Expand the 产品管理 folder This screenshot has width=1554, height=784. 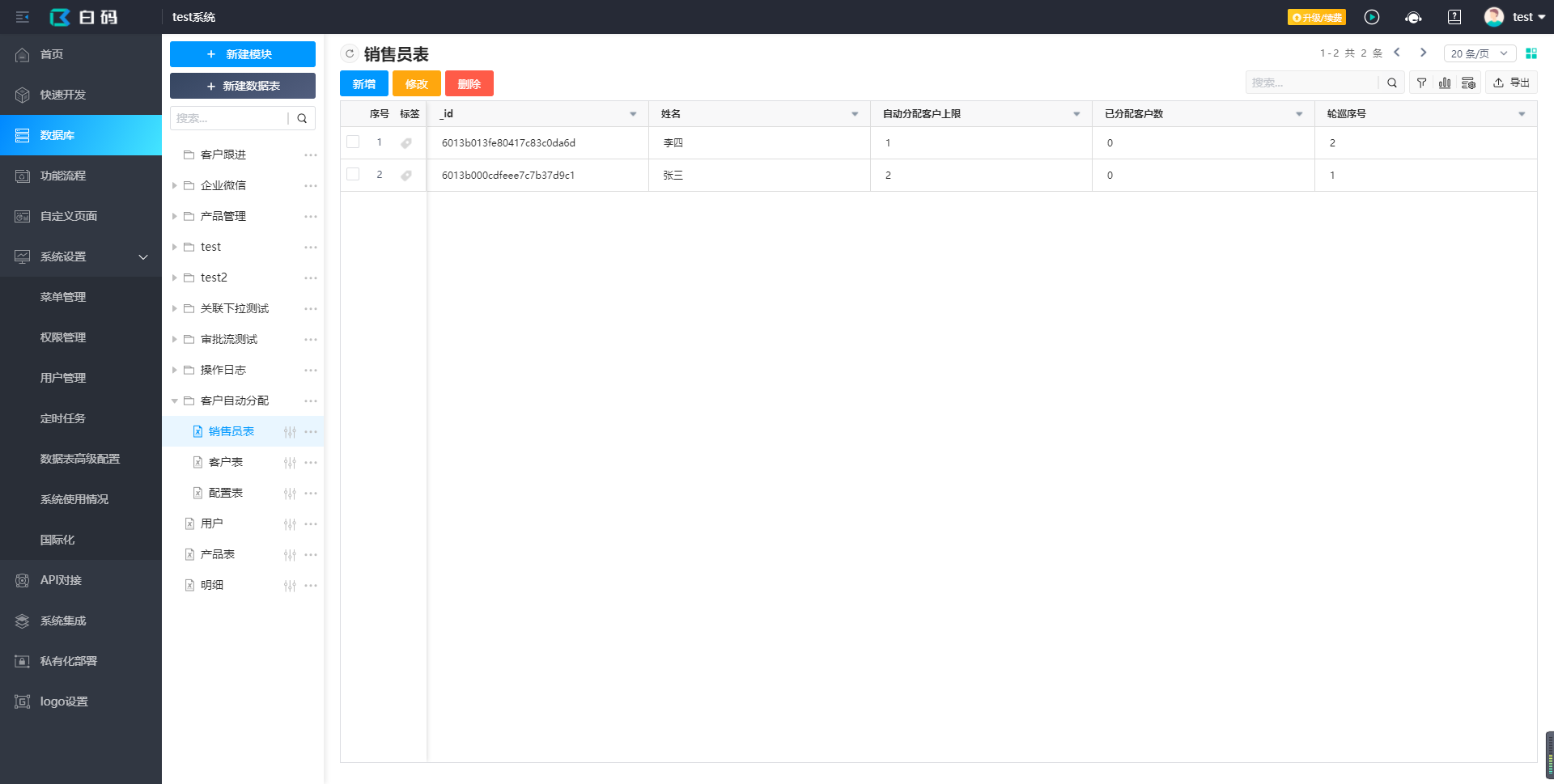(x=174, y=216)
